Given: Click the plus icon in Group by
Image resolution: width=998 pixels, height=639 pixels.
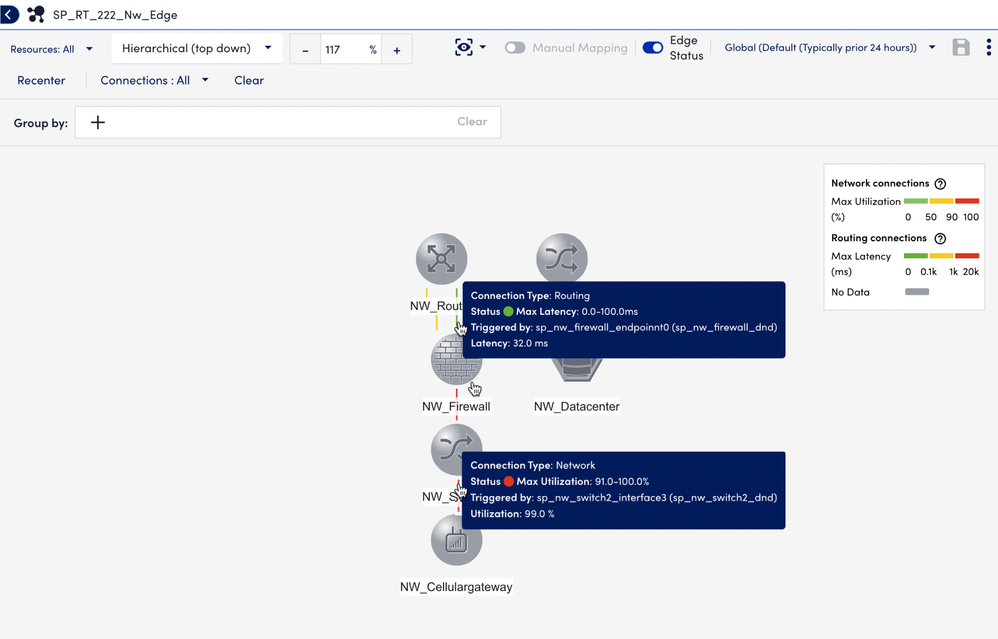Looking at the screenshot, I should (98, 122).
